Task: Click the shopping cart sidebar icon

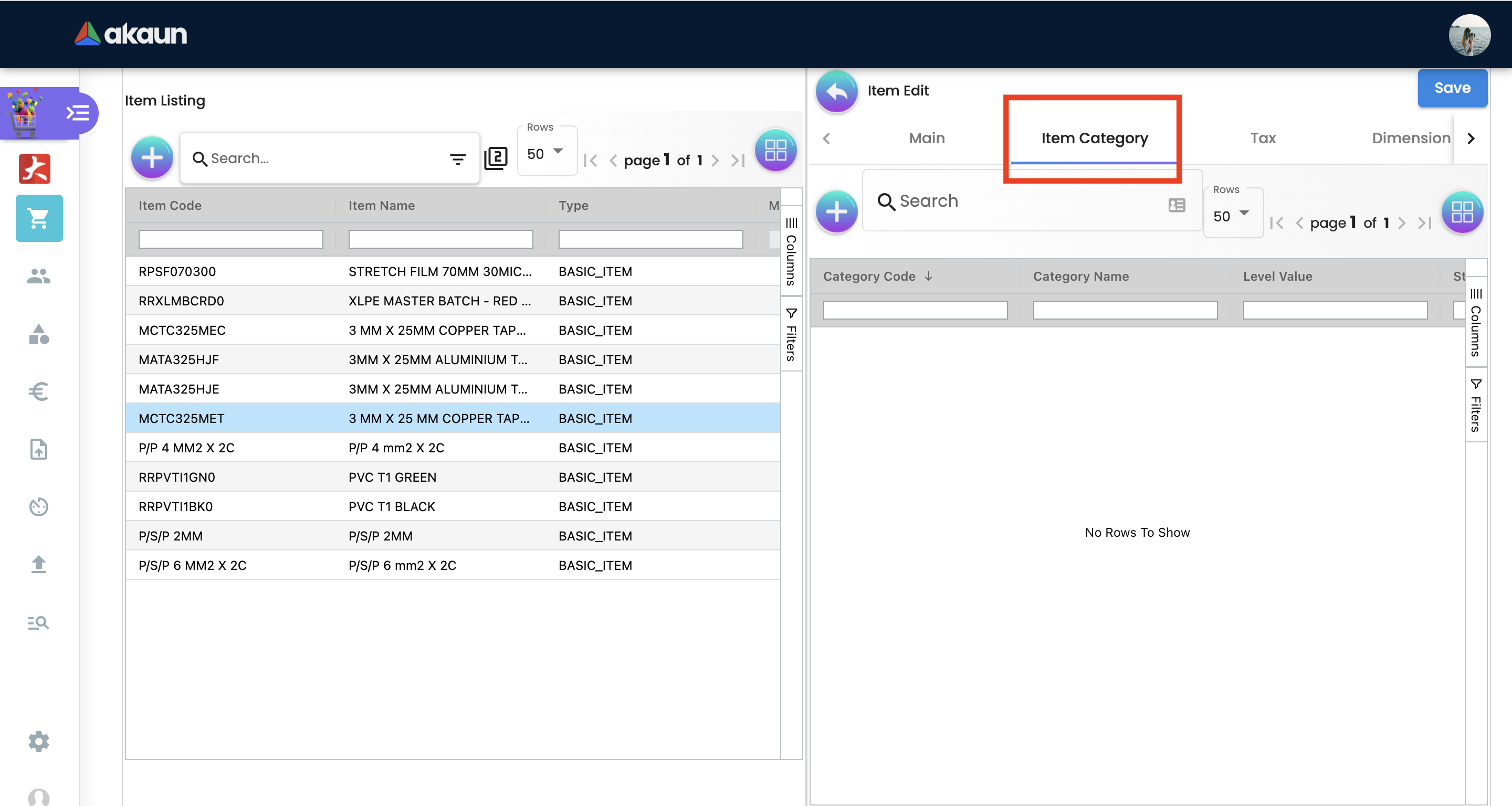Action: coord(39,218)
